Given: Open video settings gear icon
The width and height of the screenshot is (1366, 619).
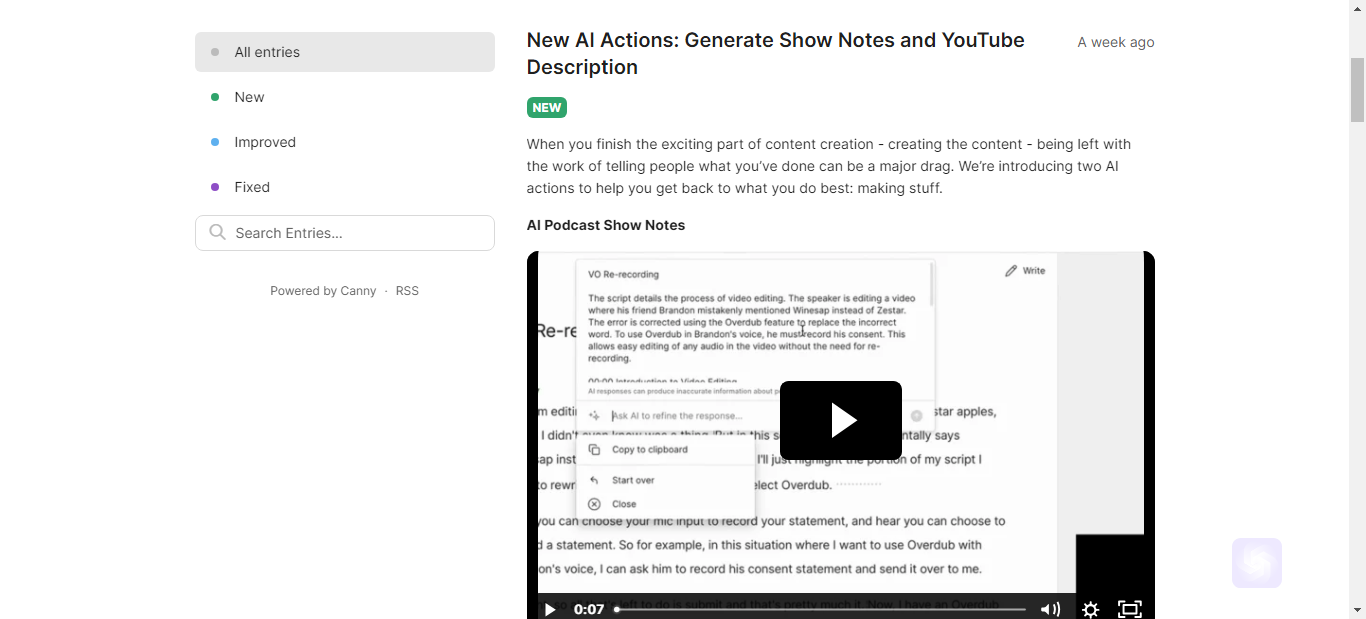Looking at the screenshot, I should pos(1091,609).
